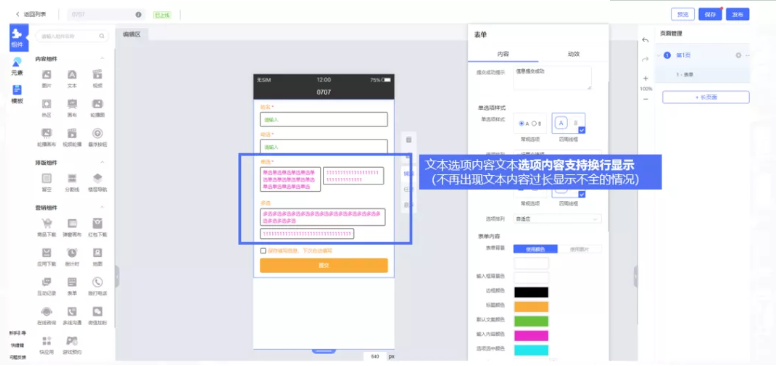Open the 选项排列 dropdown showing 自适应

coord(557,218)
